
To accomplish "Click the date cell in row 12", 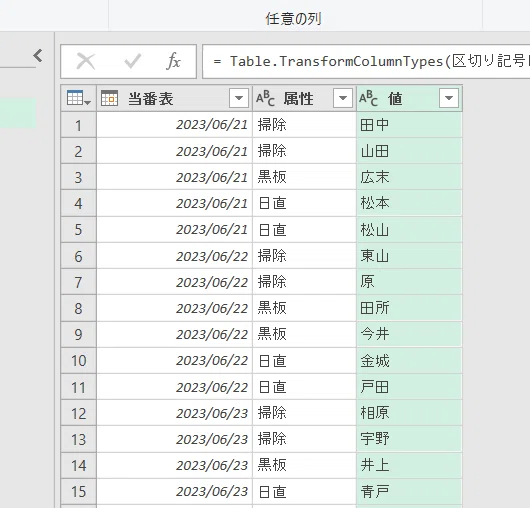I will (x=174, y=413).
